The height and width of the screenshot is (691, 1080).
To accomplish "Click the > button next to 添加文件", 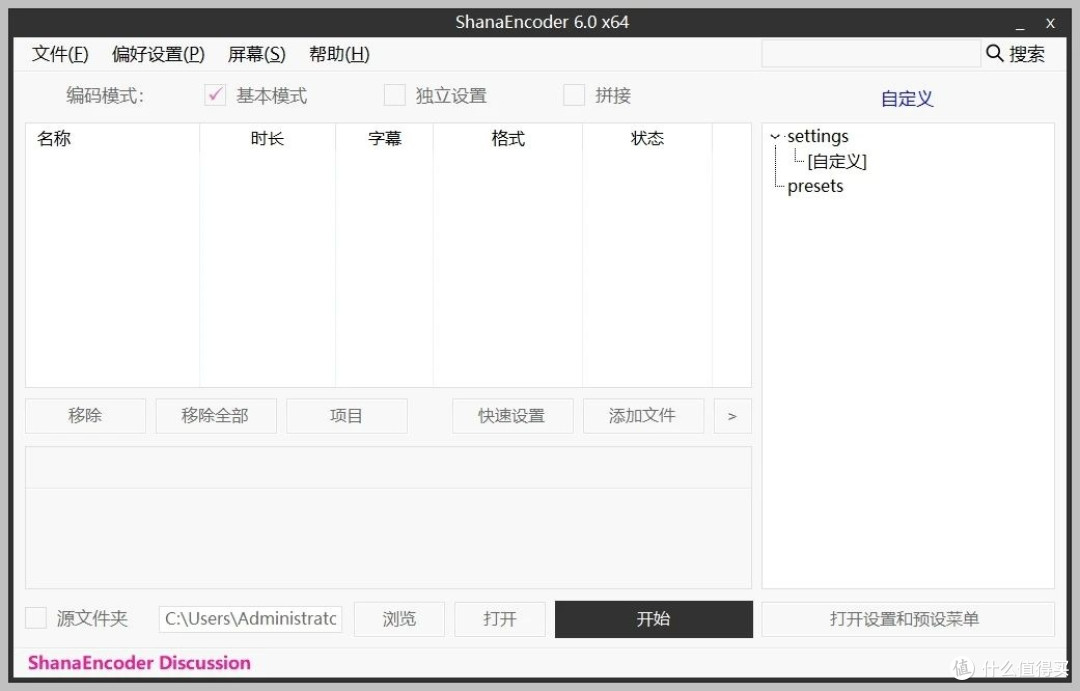I will [x=733, y=416].
